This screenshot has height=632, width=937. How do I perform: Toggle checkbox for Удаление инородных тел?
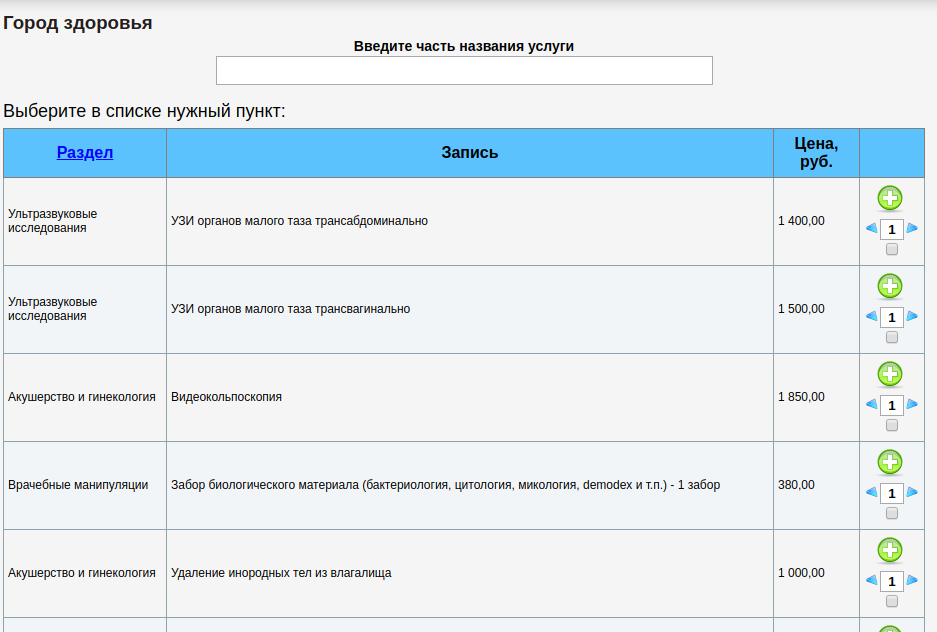pyautogui.click(x=892, y=602)
